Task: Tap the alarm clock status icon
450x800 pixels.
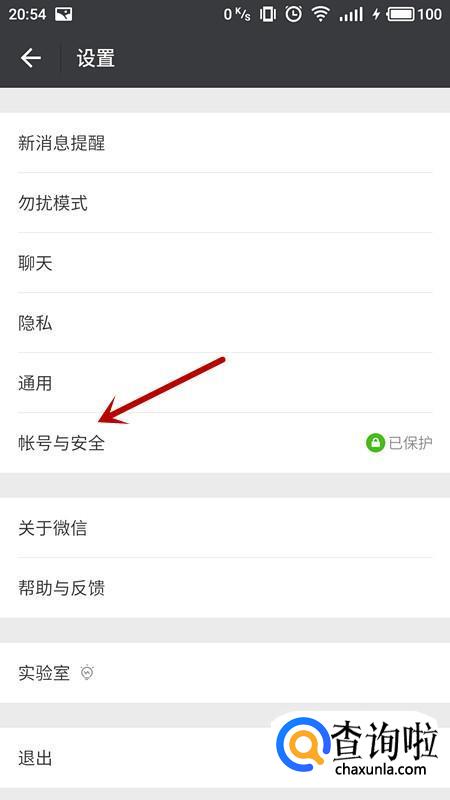Action: [x=293, y=14]
